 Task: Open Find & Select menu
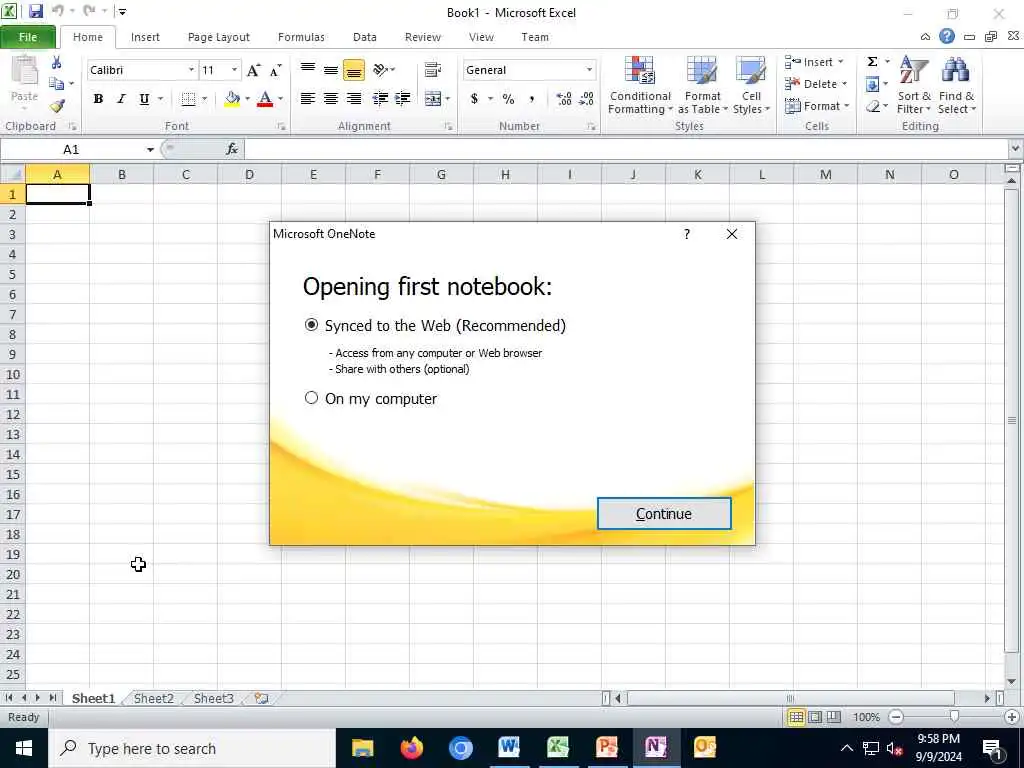[x=957, y=86]
